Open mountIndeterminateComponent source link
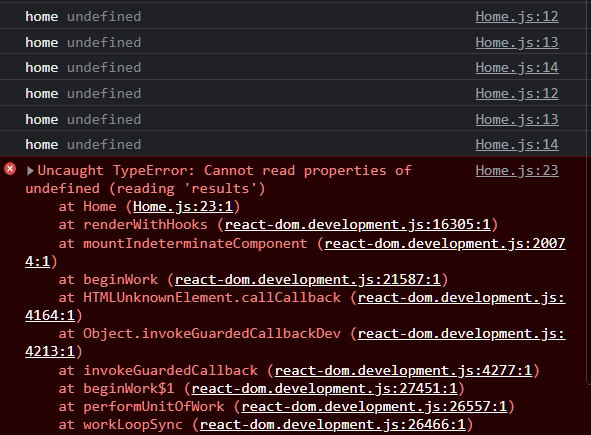The width and height of the screenshot is (591, 435). [x=445, y=243]
